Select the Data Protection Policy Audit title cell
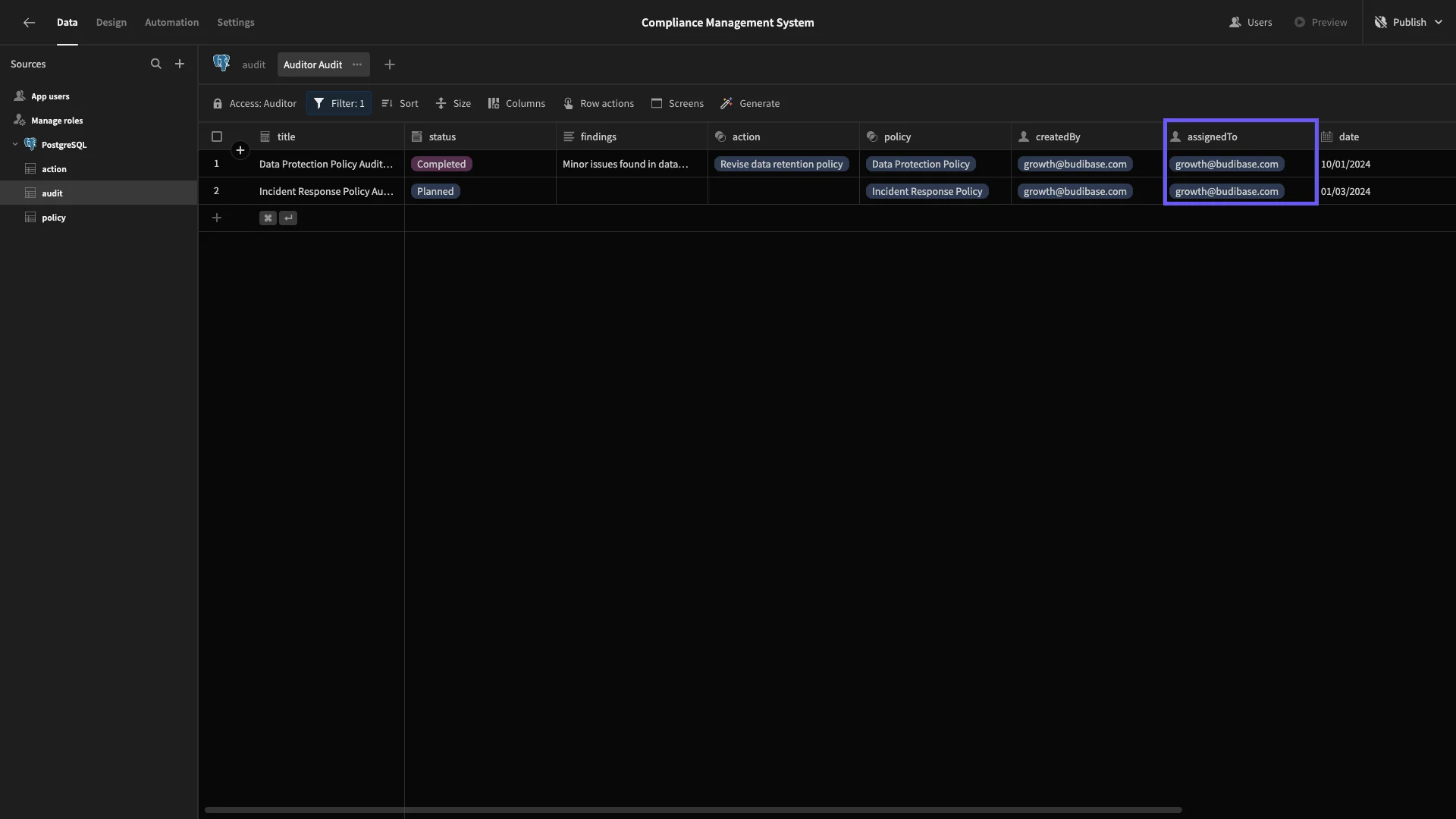The image size is (1456, 819). pyautogui.click(x=328, y=165)
